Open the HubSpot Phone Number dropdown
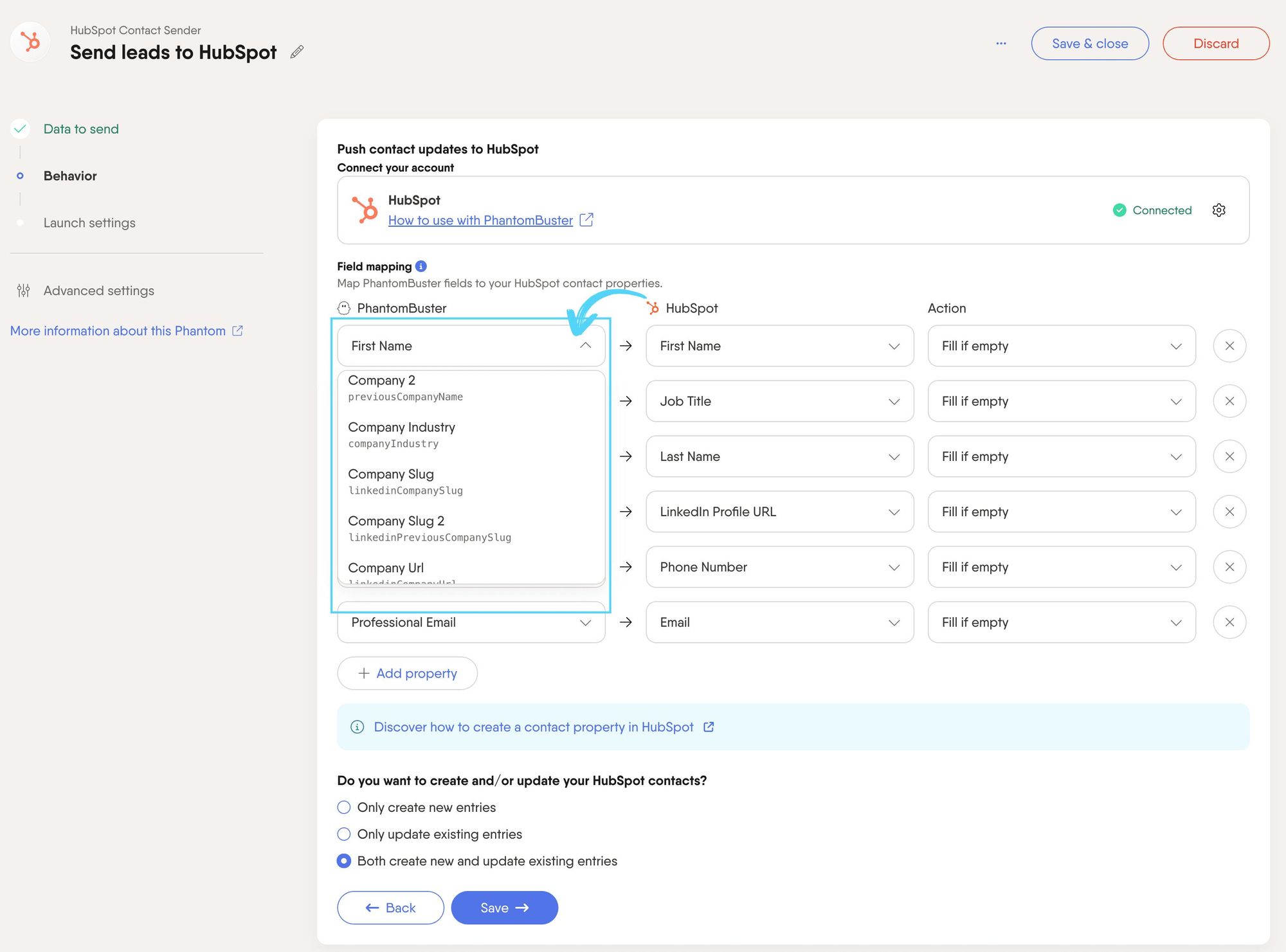This screenshot has width=1286, height=952. click(779, 567)
